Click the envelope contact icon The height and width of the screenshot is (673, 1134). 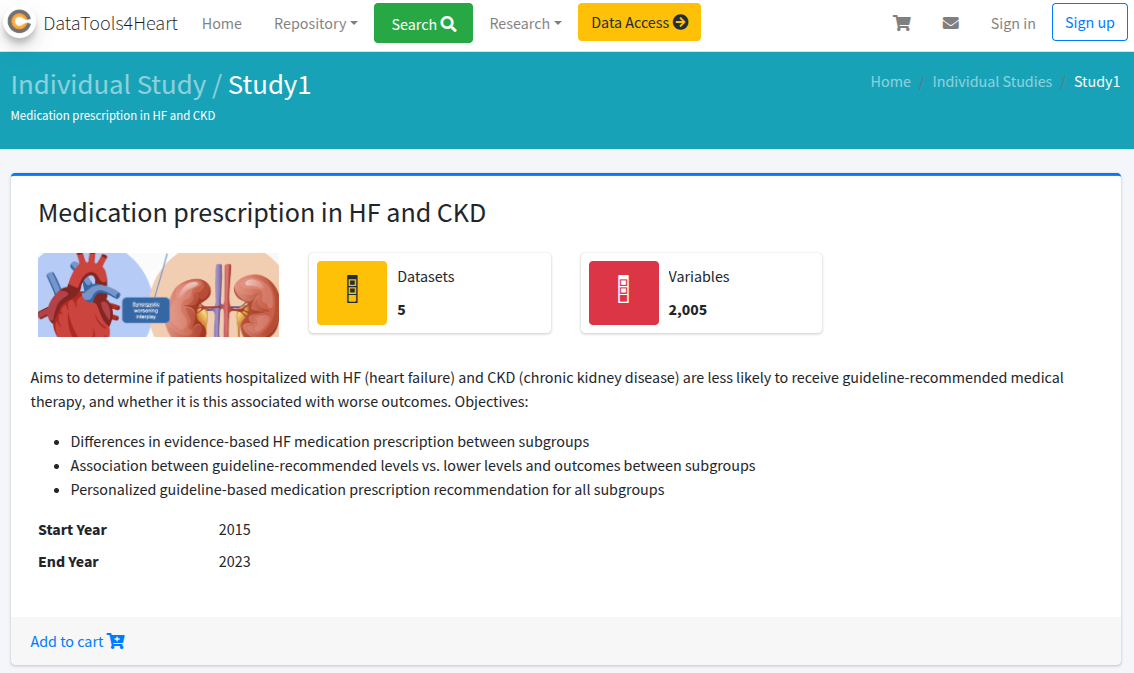[950, 23]
